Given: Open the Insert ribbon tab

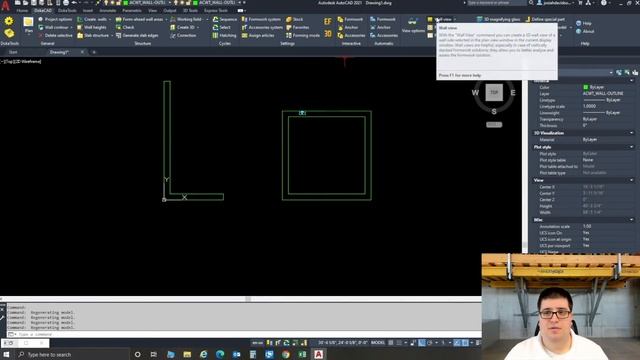Looking at the screenshot, I should [x=88, y=11].
